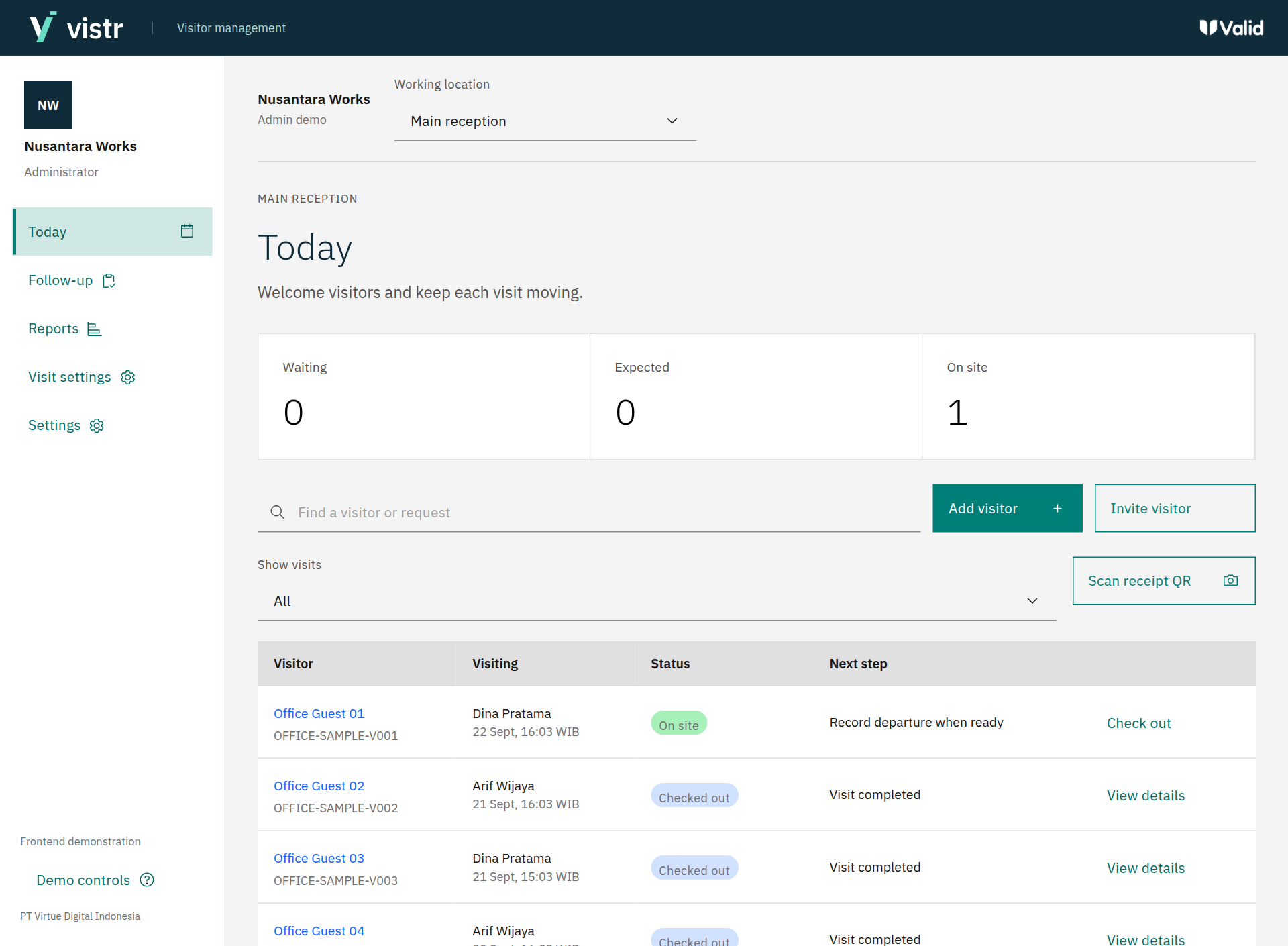
Task: Click the help icon beside Demo controls
Action: click(147, 880)
